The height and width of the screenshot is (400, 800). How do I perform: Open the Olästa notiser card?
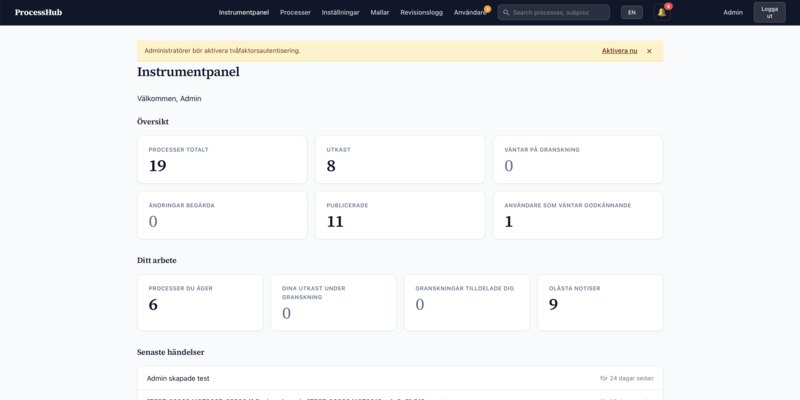click(600, 303)
